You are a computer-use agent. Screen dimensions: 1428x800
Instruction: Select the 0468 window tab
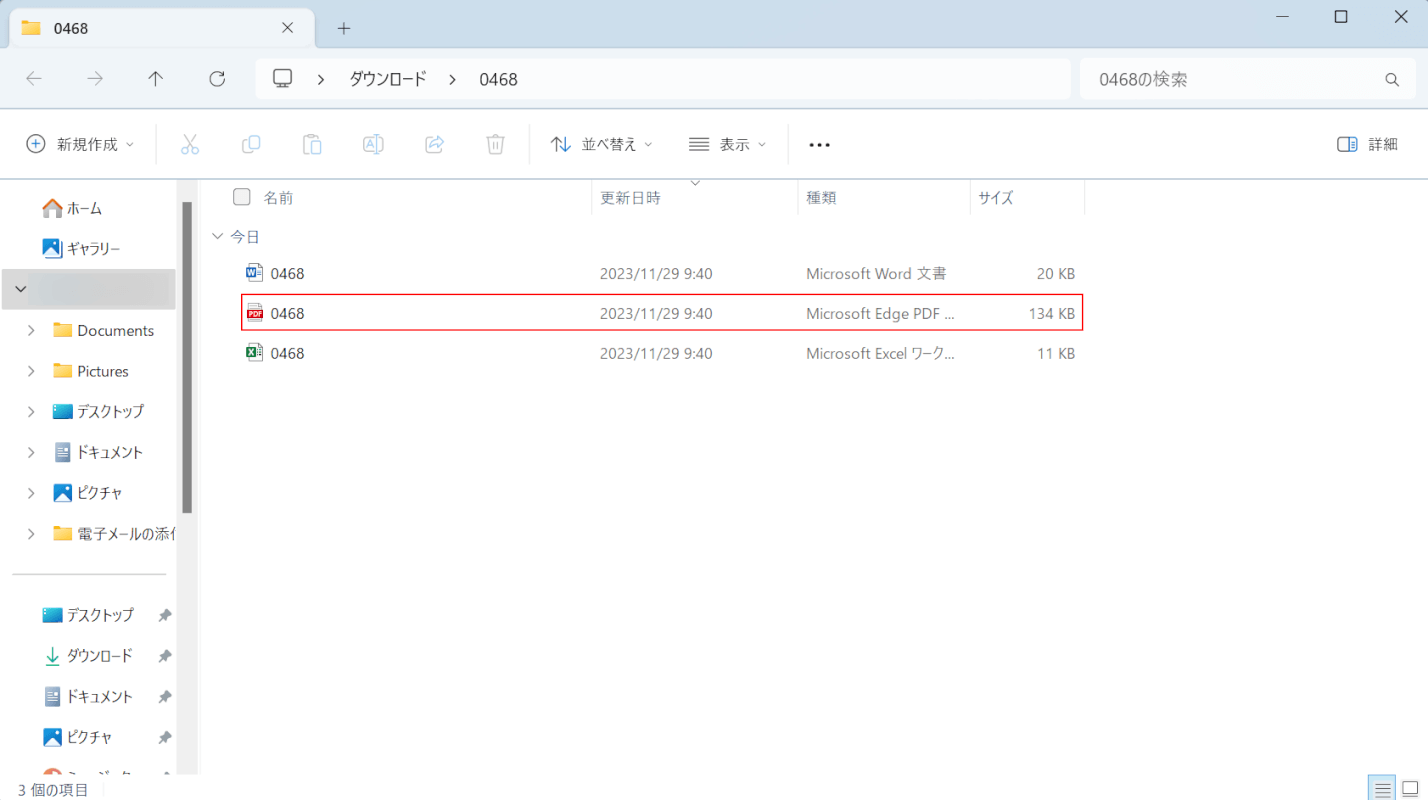160,28
